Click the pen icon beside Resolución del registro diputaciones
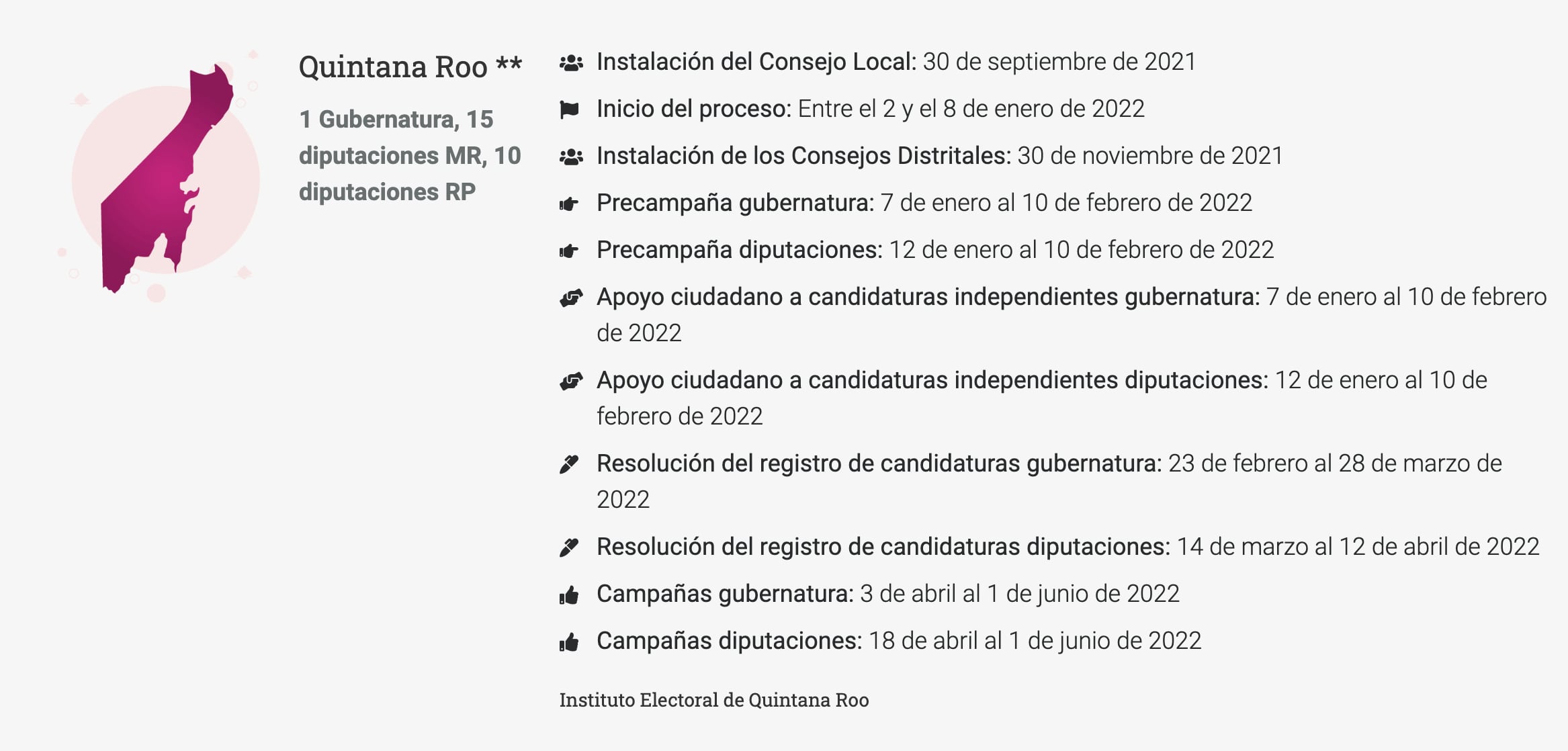This screenshot has height=751, width=1568. tap(569, 547)
